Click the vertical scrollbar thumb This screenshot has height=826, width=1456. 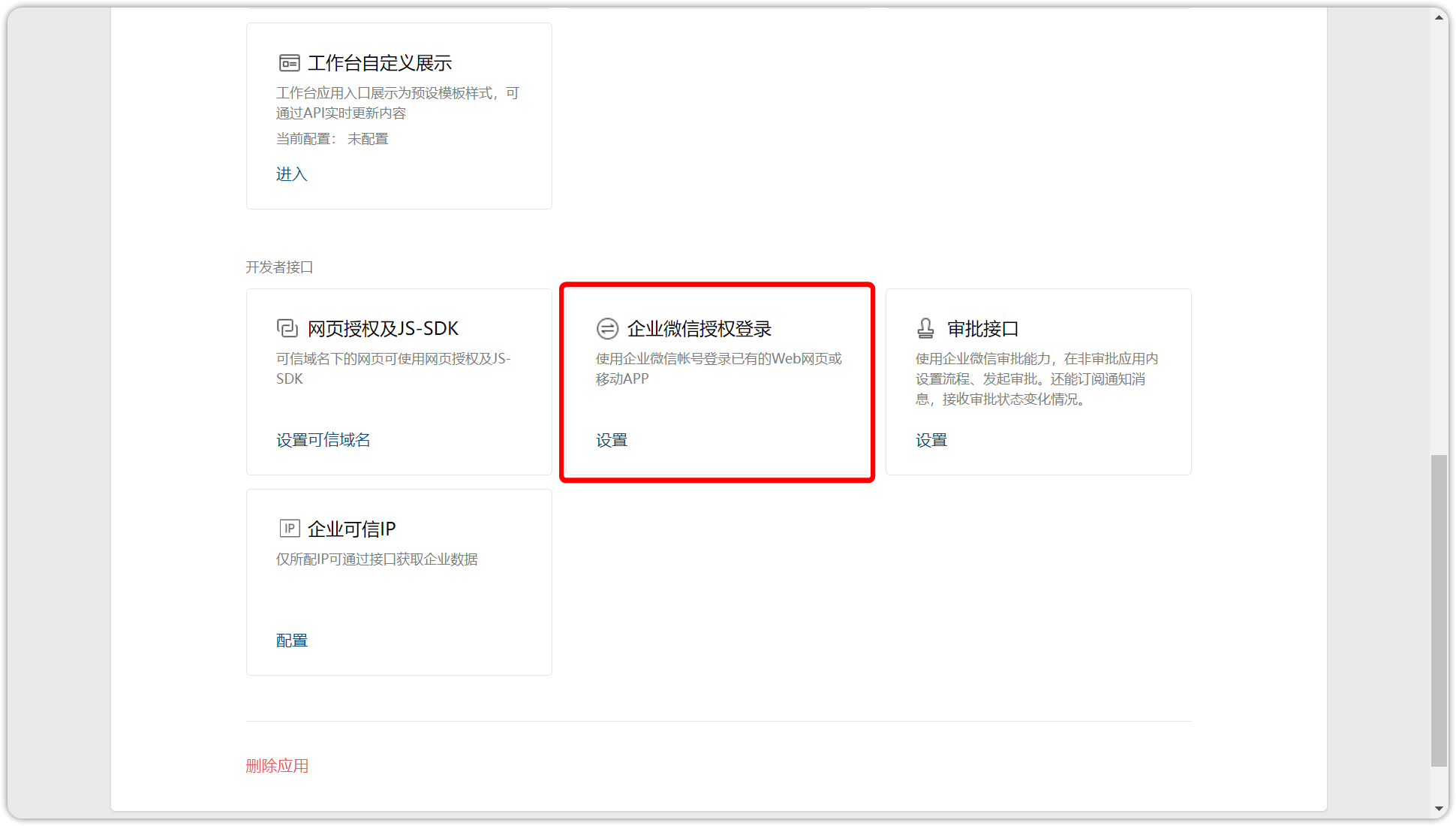coord(1439,610)
